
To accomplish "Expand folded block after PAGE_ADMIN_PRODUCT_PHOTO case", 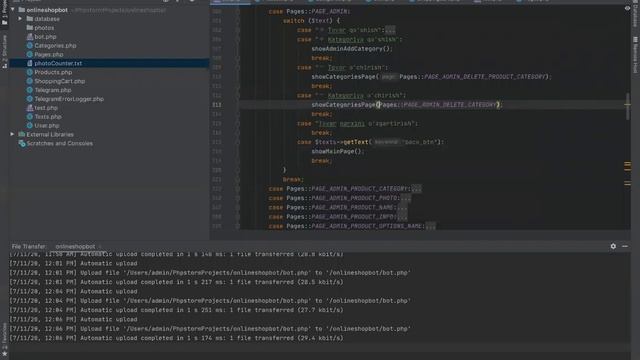I will coord(406,198).
